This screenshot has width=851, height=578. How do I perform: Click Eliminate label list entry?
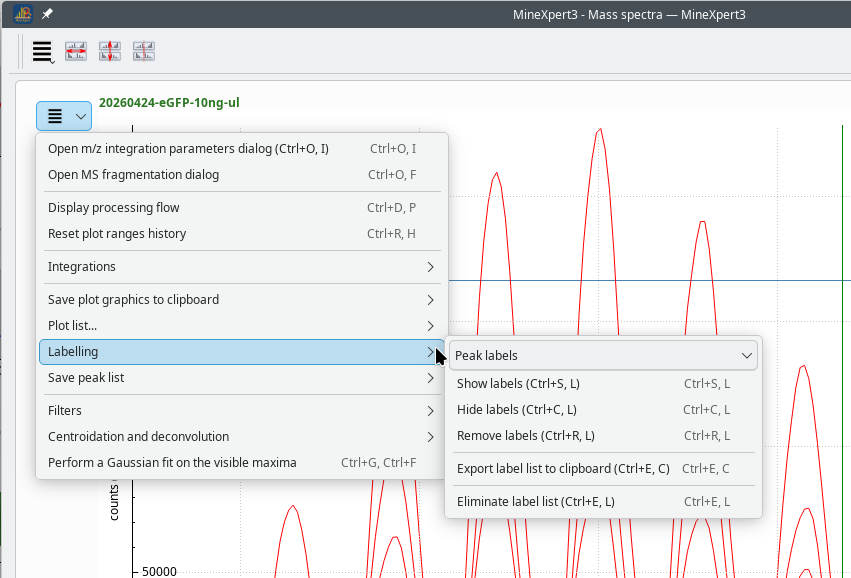[603, 502]
